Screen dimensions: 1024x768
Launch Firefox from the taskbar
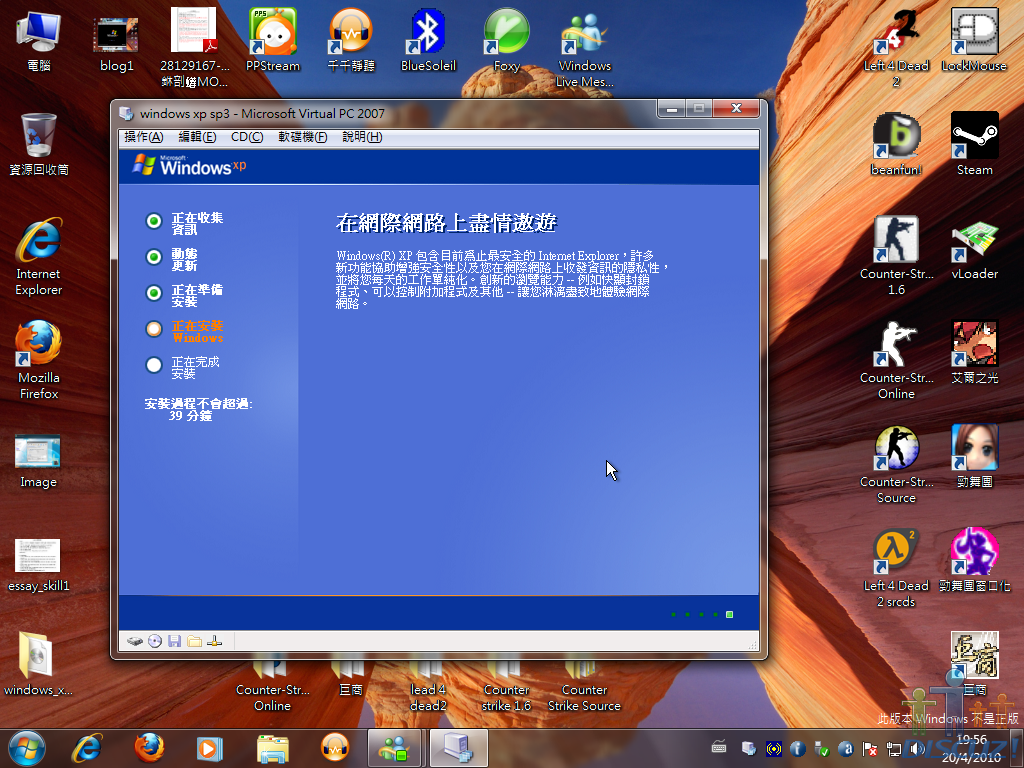(x=150, y=748)
